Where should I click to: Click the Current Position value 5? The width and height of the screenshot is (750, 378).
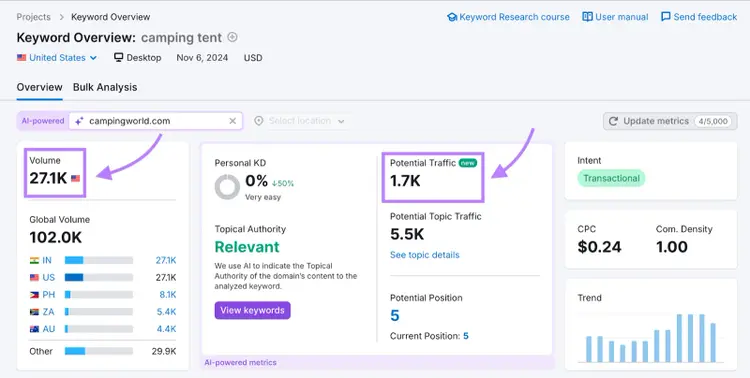tap(465, 336)
